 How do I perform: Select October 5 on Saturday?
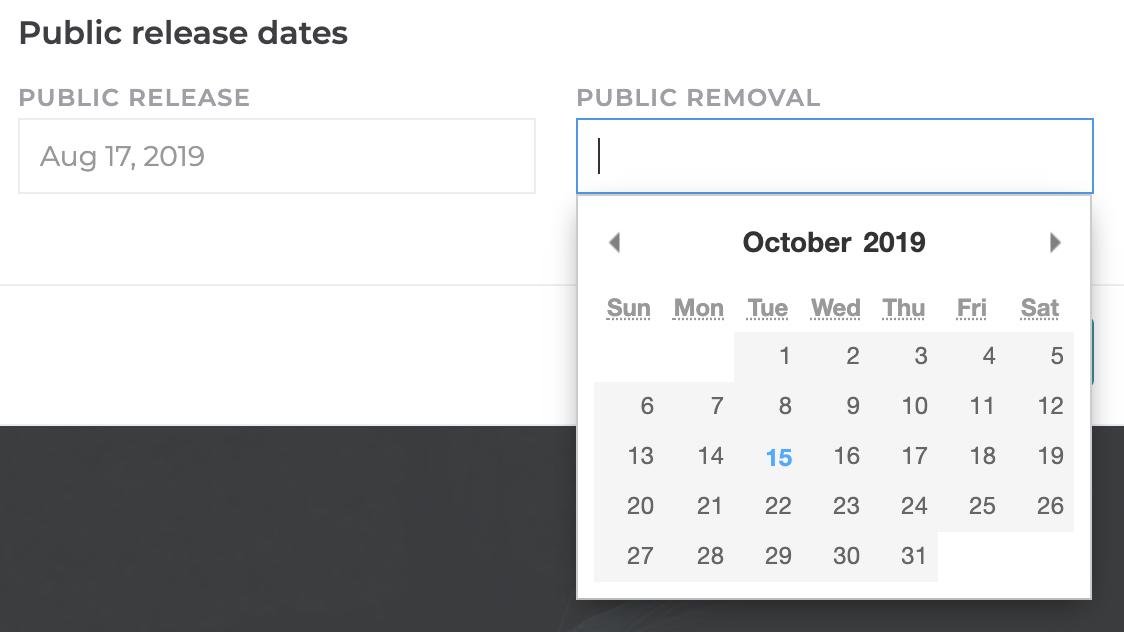click(1057, 356)
